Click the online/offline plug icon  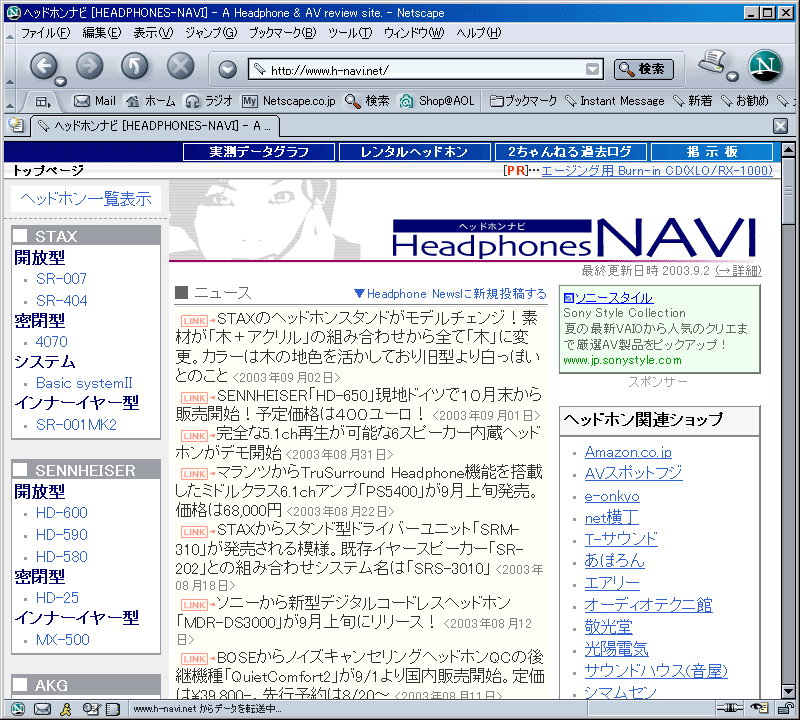click(729, 708)
